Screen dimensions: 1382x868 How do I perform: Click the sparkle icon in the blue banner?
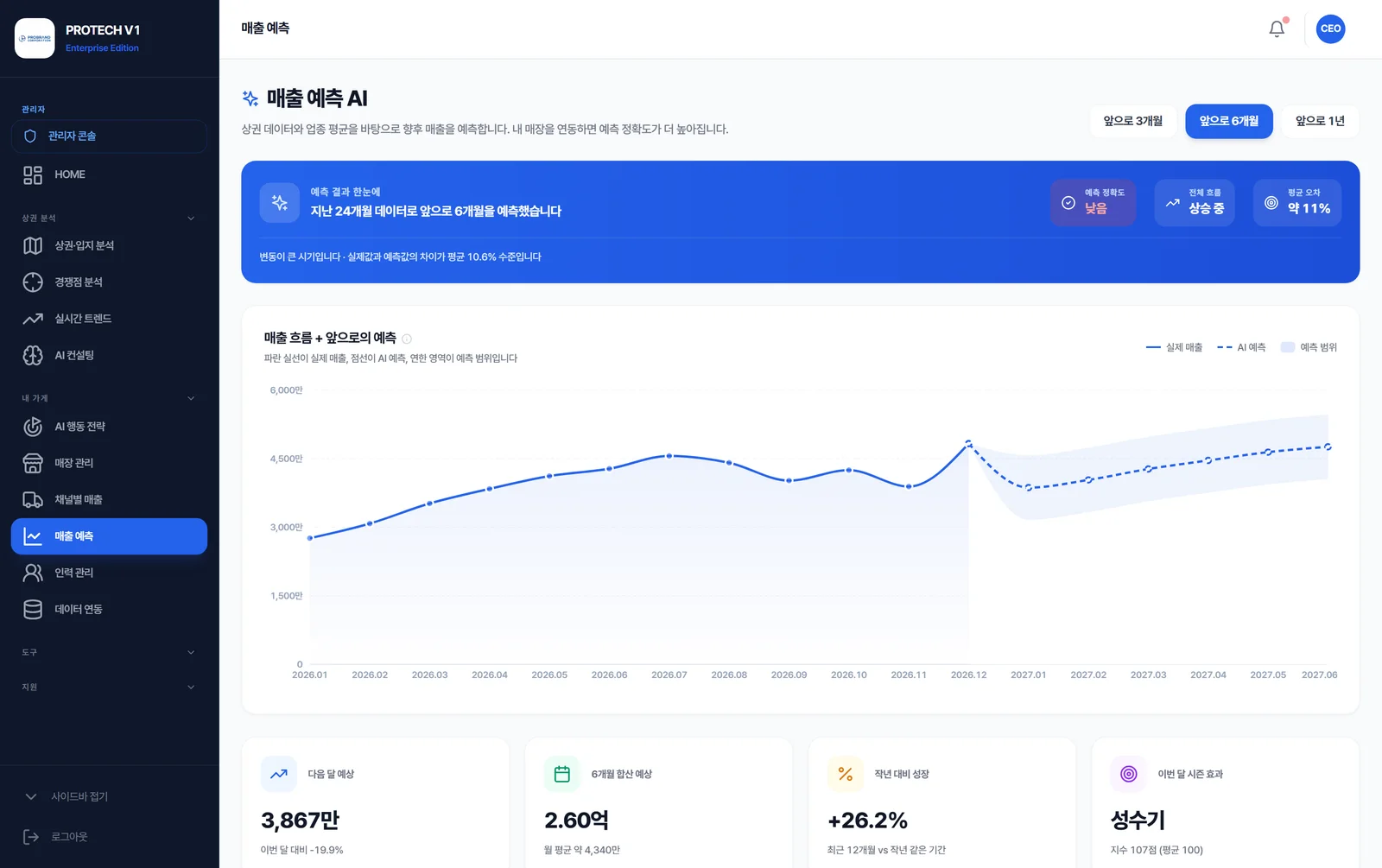point(279,203)
